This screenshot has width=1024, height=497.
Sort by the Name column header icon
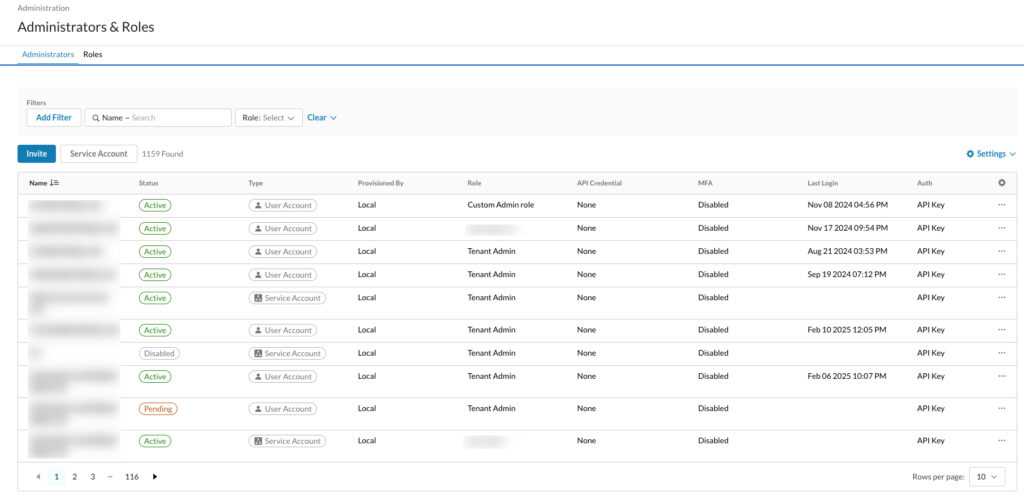pyautogui.click(x=55, y=184)
